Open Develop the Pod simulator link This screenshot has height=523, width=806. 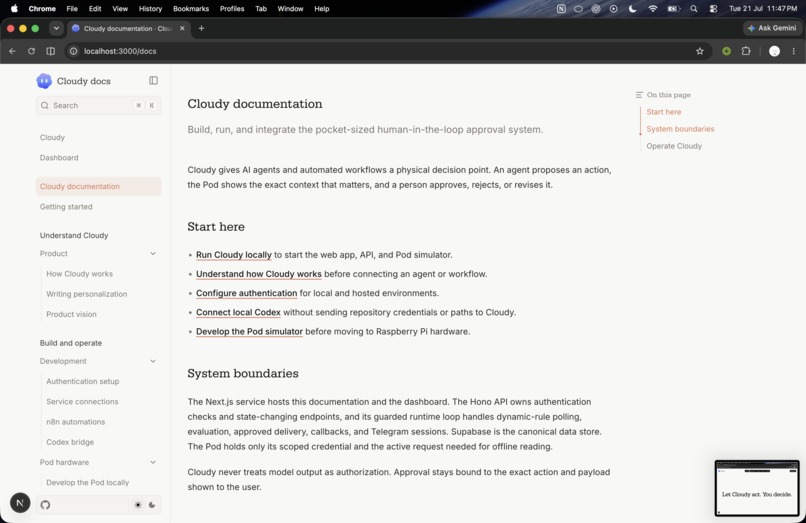pos(249,332)
